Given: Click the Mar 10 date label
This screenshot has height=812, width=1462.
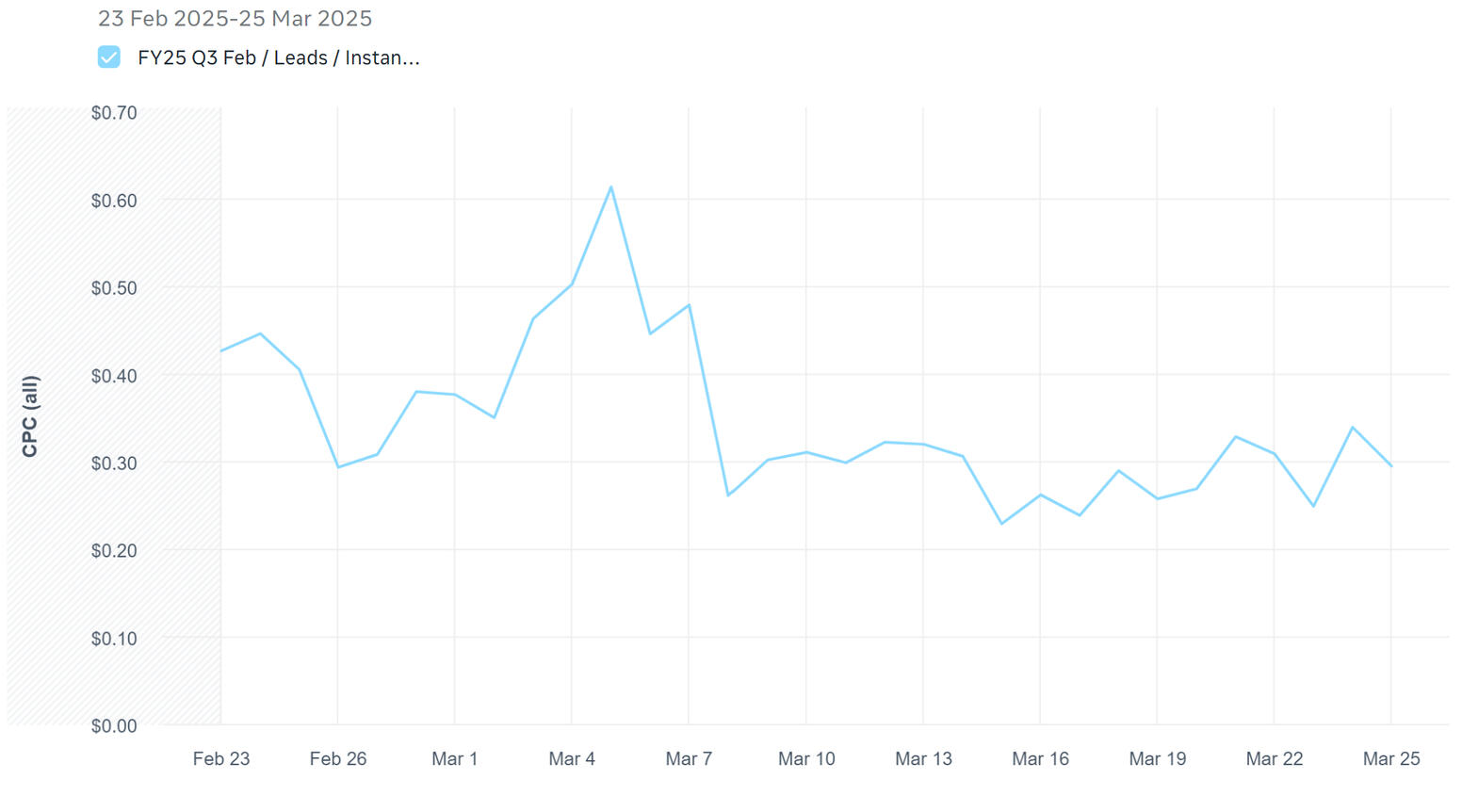Looking at the screenshot, I should 806,758.
